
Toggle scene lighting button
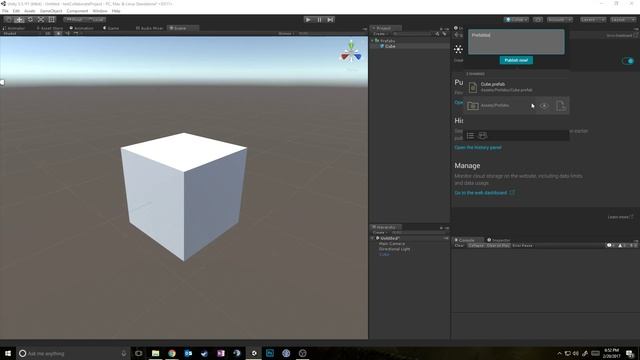59,33
